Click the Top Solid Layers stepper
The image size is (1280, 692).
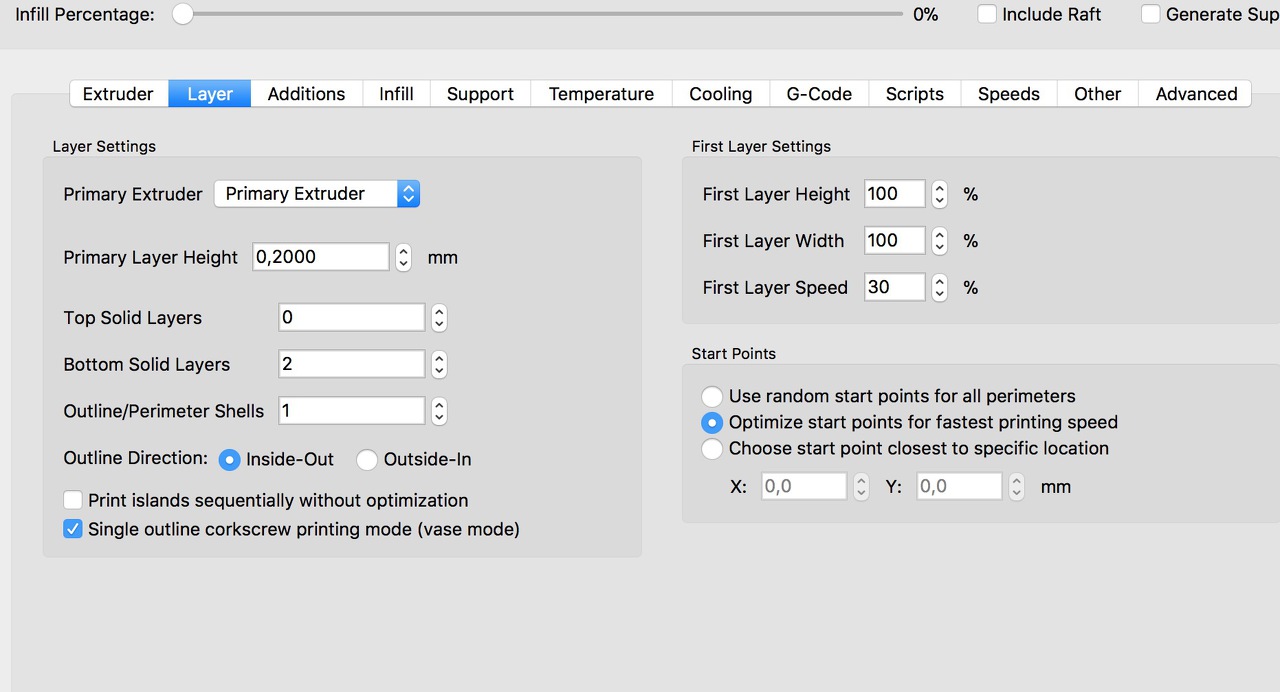coord(439,318)
